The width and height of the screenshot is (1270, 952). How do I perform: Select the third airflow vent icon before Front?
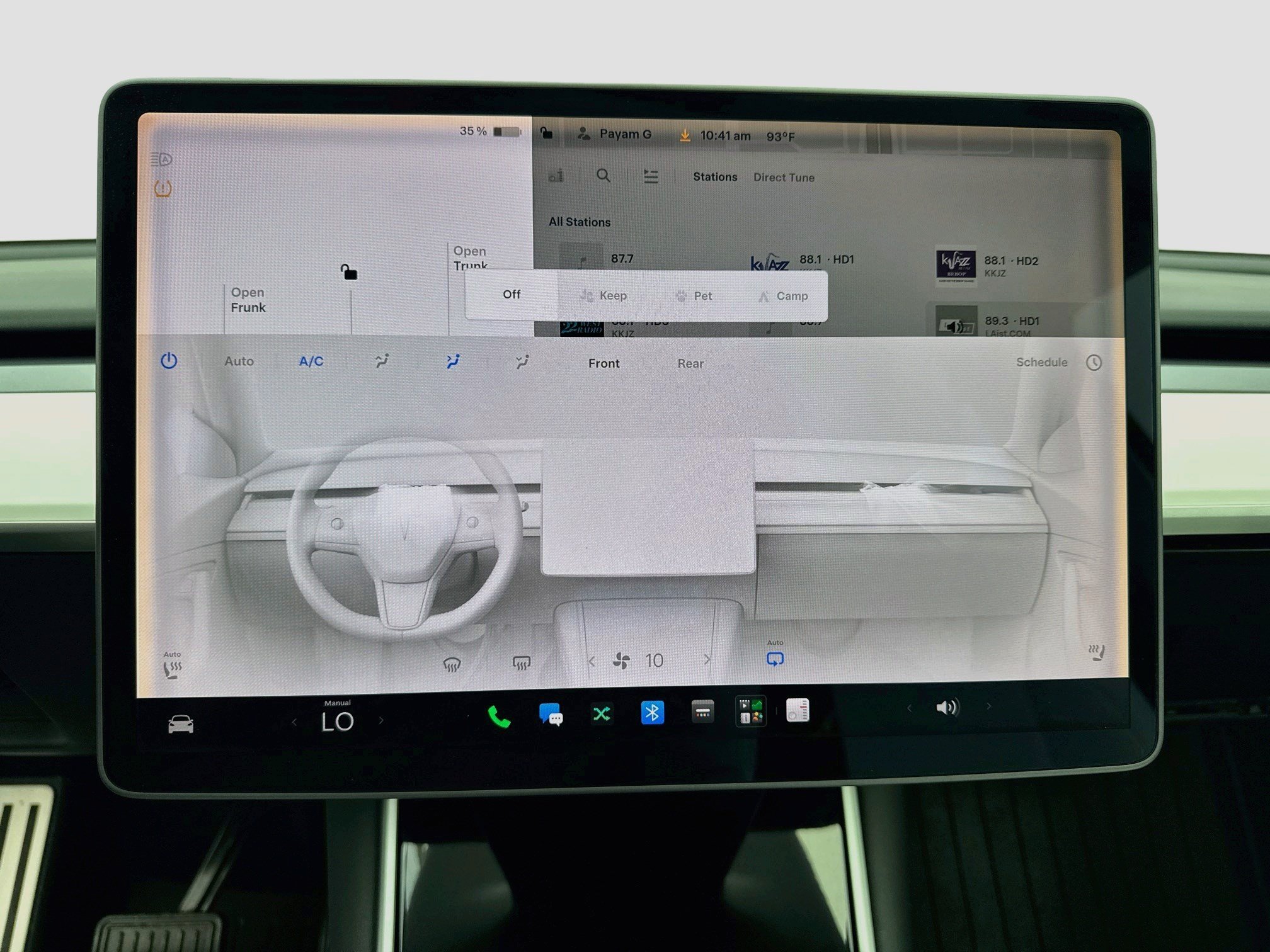tap(522, 361)
